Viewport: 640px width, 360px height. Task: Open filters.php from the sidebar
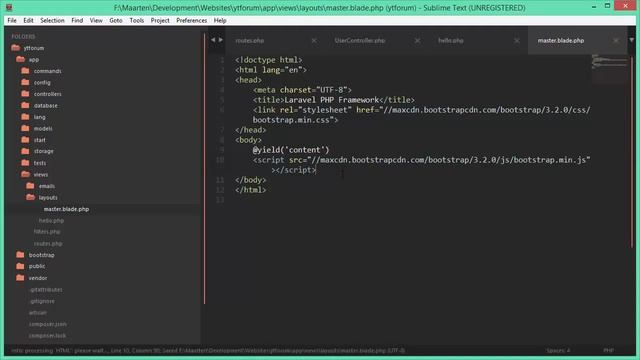click(47, 231)
